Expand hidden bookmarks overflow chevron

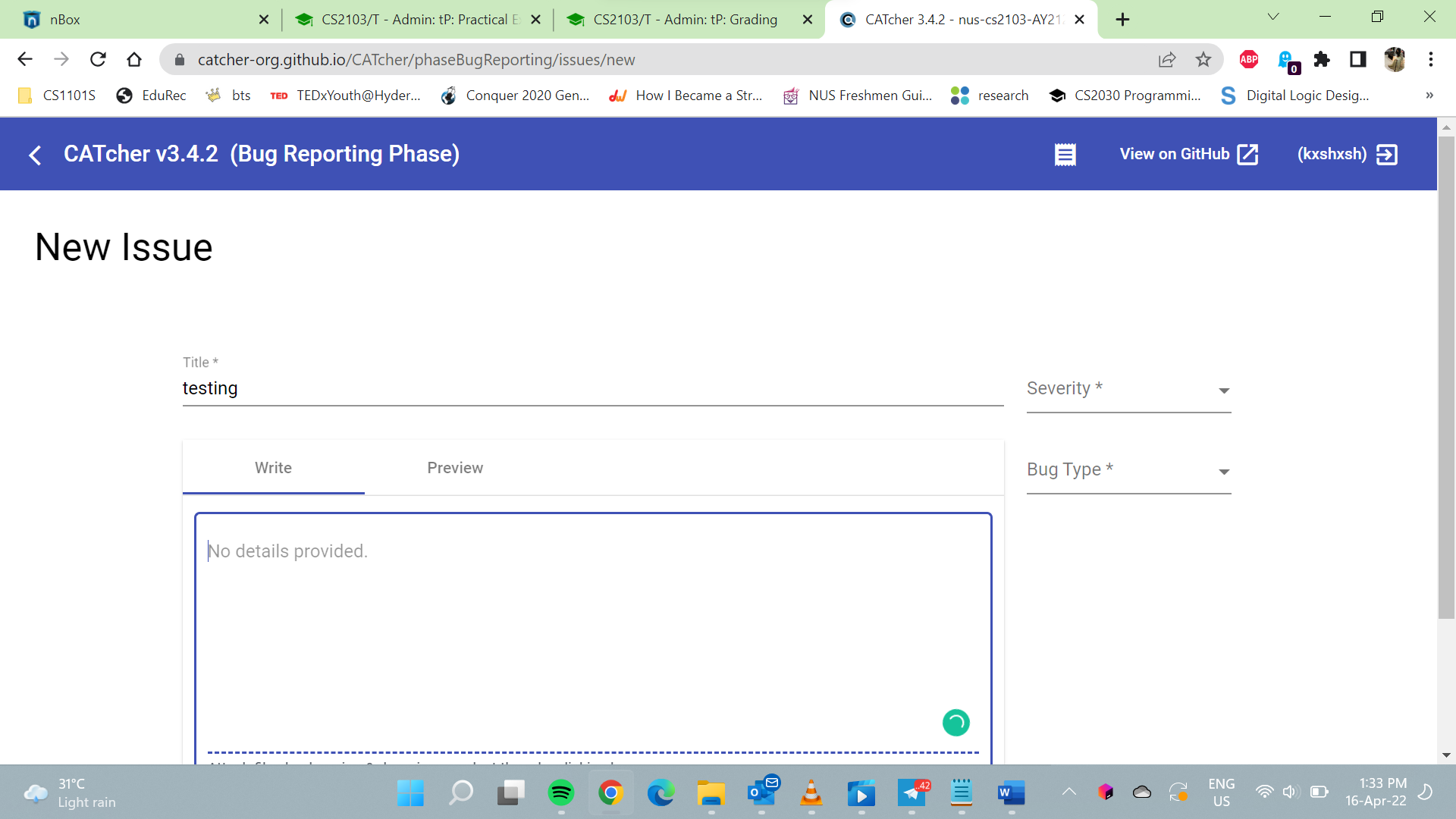click(x=1429, y=96)
